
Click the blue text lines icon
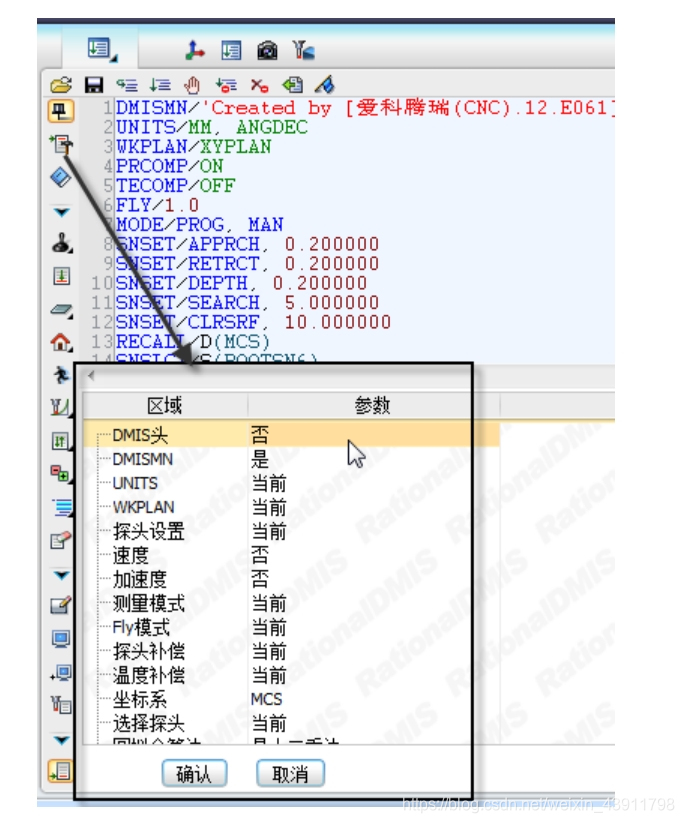coord(62,507)
